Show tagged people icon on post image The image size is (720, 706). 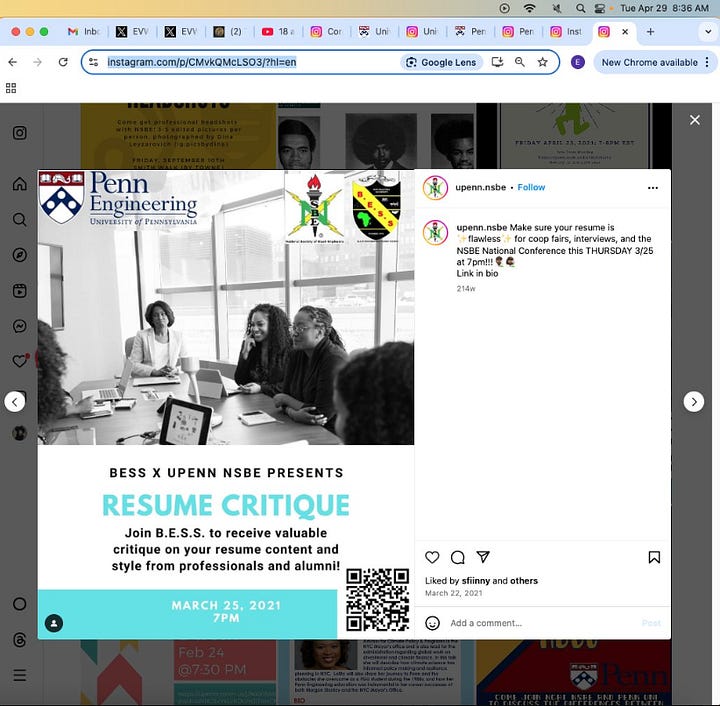54,623
